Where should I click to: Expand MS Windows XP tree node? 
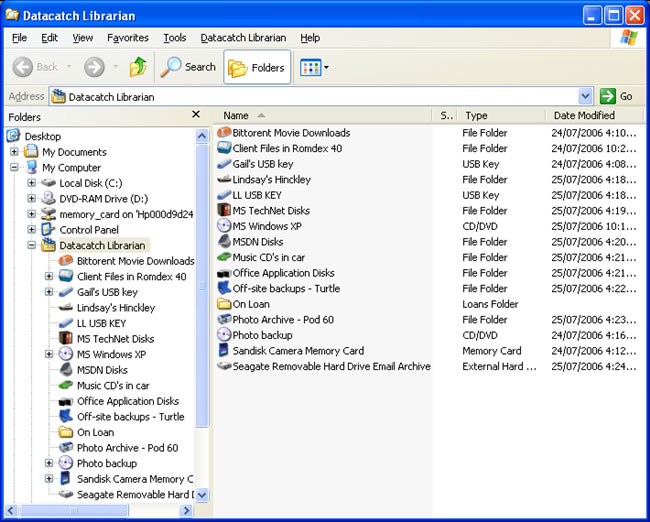49,354
